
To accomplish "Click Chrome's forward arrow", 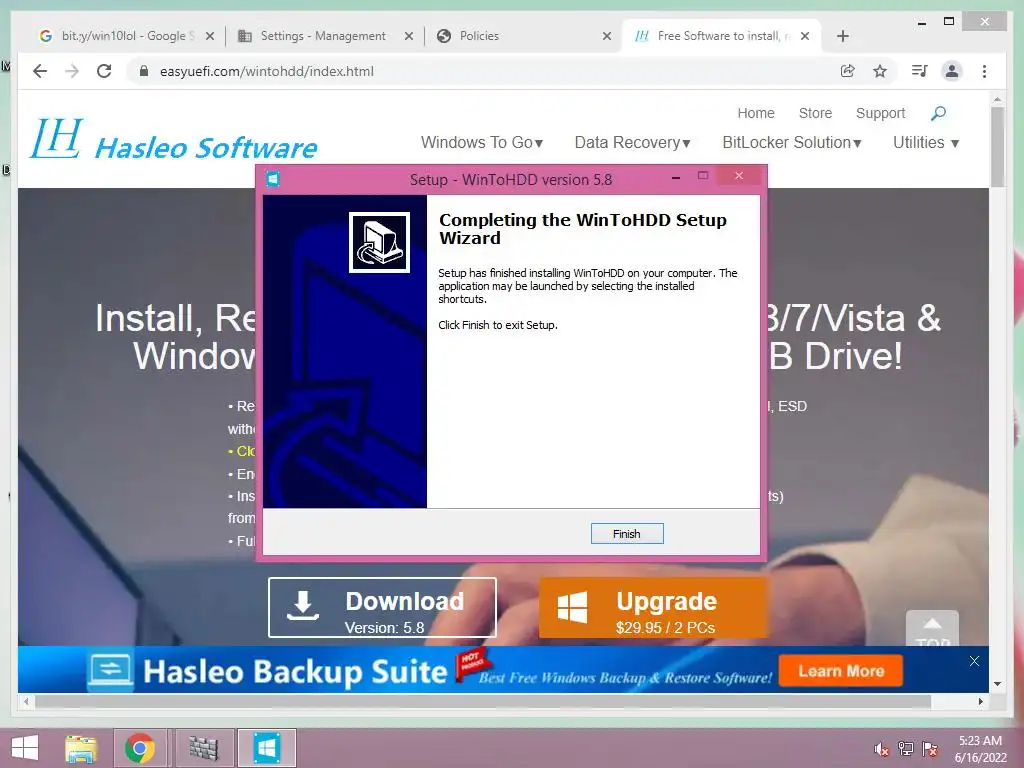I will (x=72, y=71).
